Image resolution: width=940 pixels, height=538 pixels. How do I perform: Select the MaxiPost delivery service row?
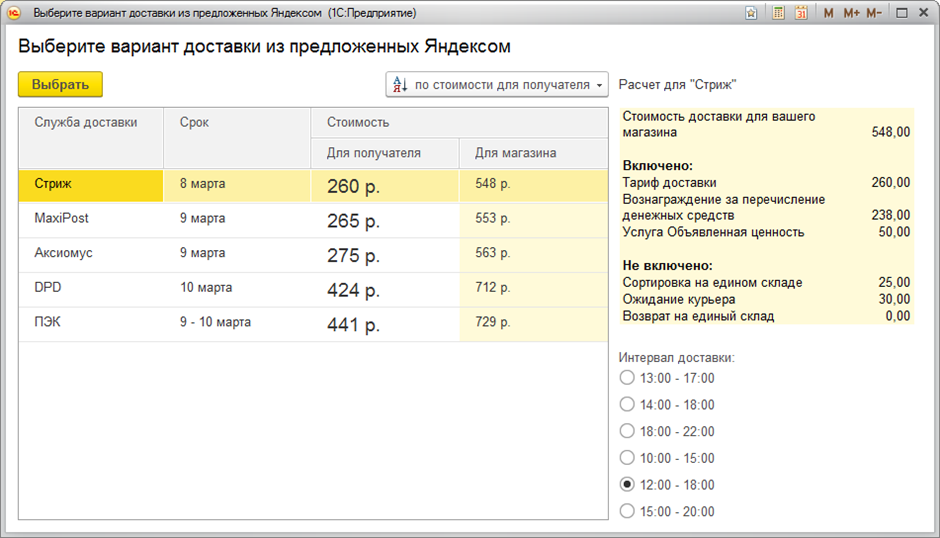(90, 219)
